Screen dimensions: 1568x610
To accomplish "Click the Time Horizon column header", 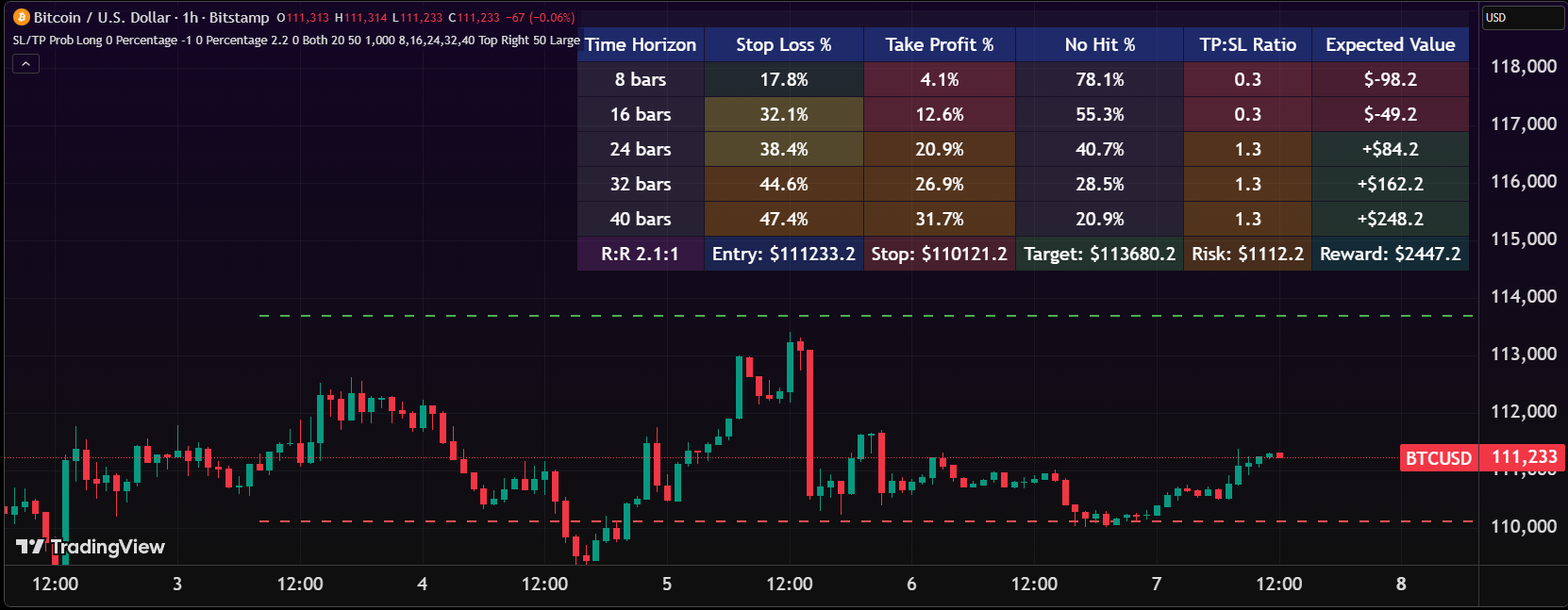I will pyautogui.click(x=641, y=44).
